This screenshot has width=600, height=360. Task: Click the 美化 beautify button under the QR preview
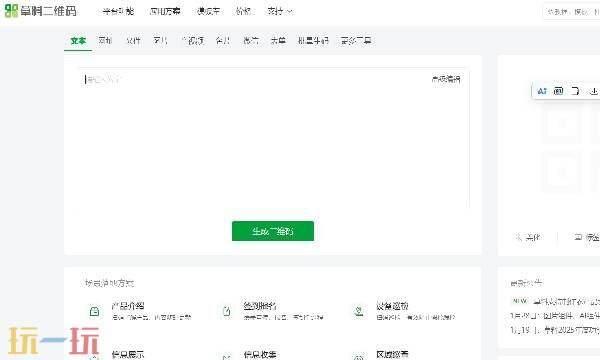pyautogui.click(x=528, y=237)
